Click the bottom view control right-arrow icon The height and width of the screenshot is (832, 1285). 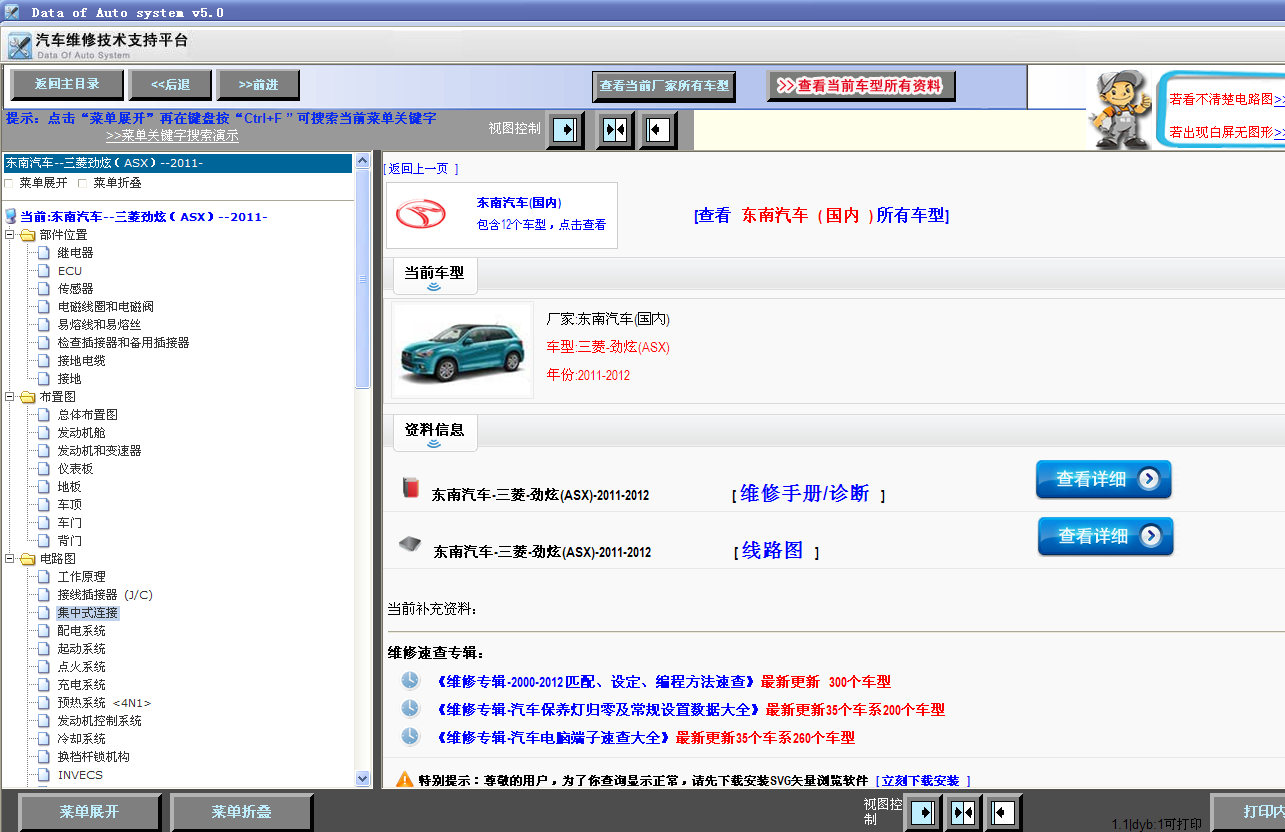pos(923,812)
